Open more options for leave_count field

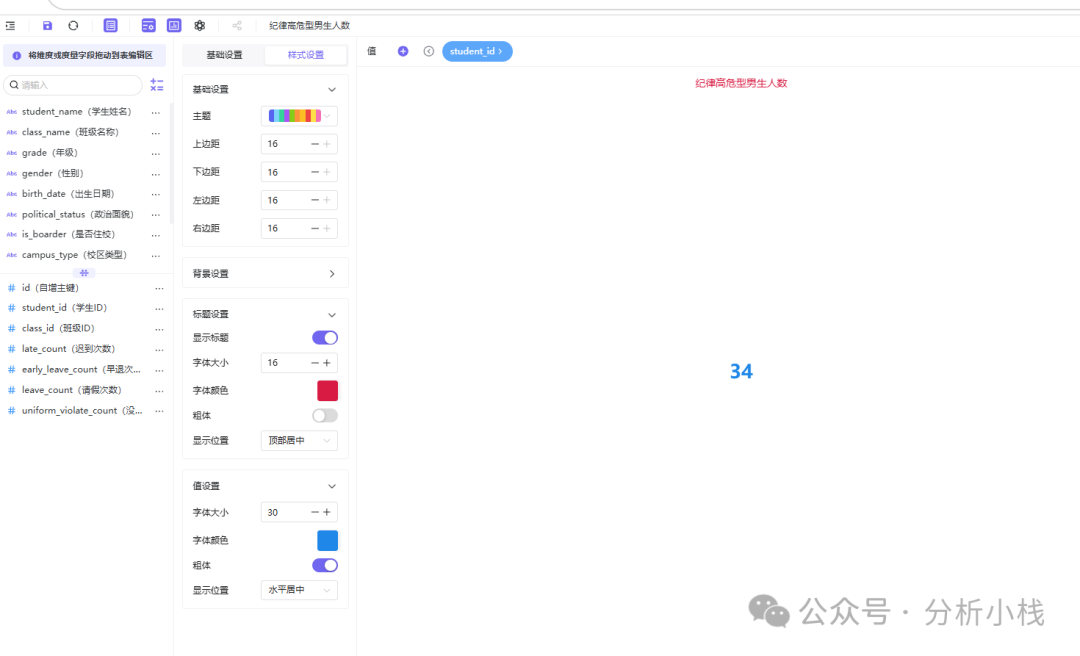159,391
